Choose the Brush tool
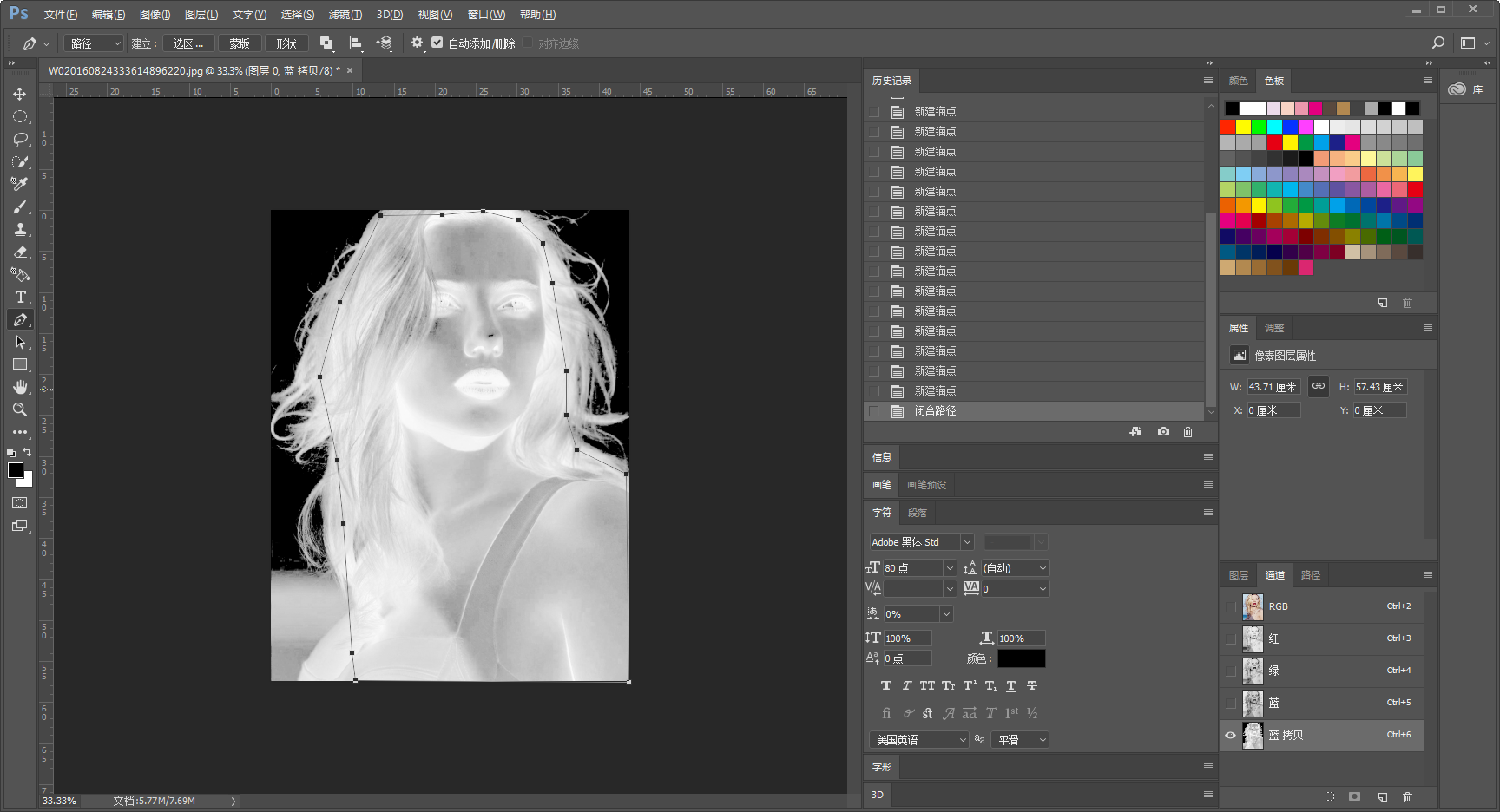Viewport: 1500px width, 812px height. click(x=20, y=206)
